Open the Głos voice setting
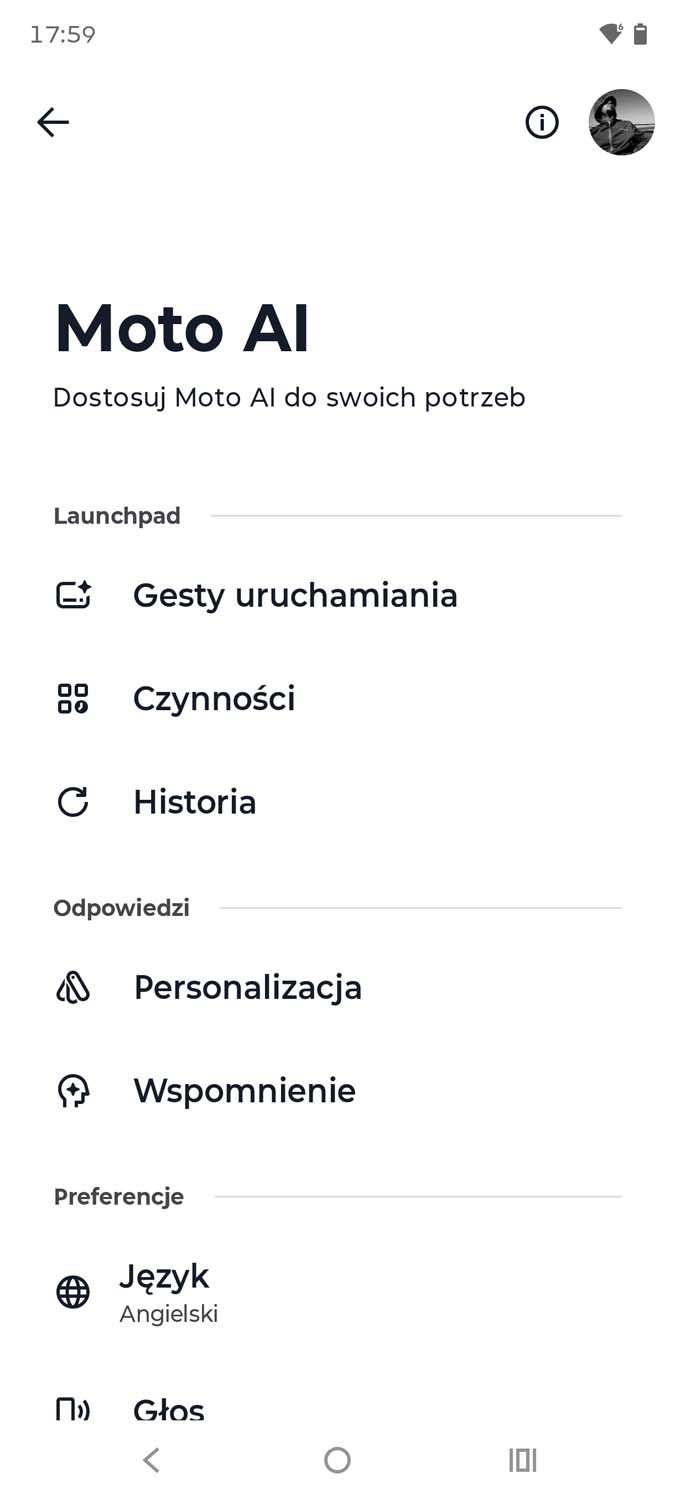The image size is (675, 1500). (x=169, y=1410)
